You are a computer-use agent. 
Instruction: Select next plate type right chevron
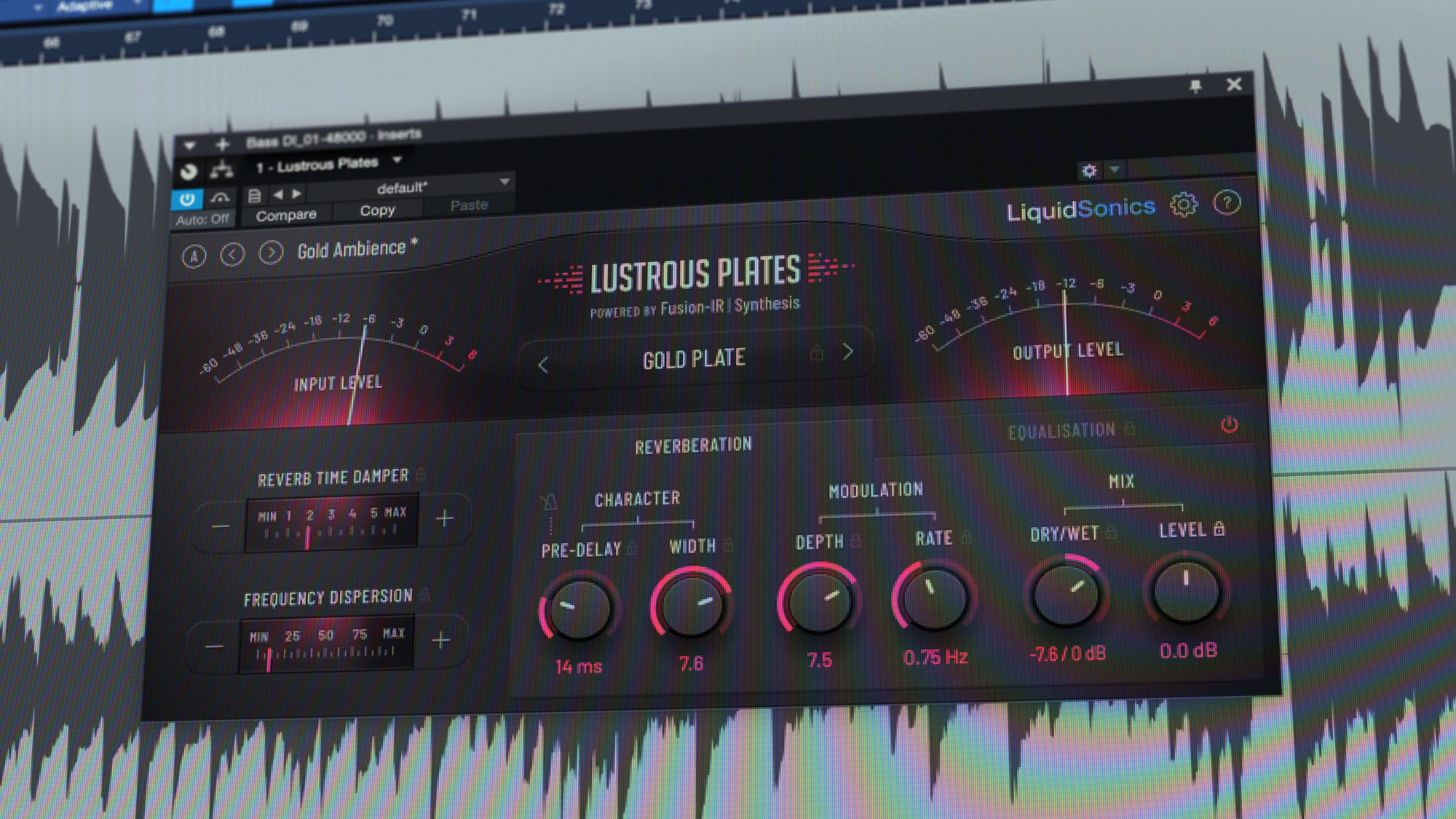click(x=848, y=352)
